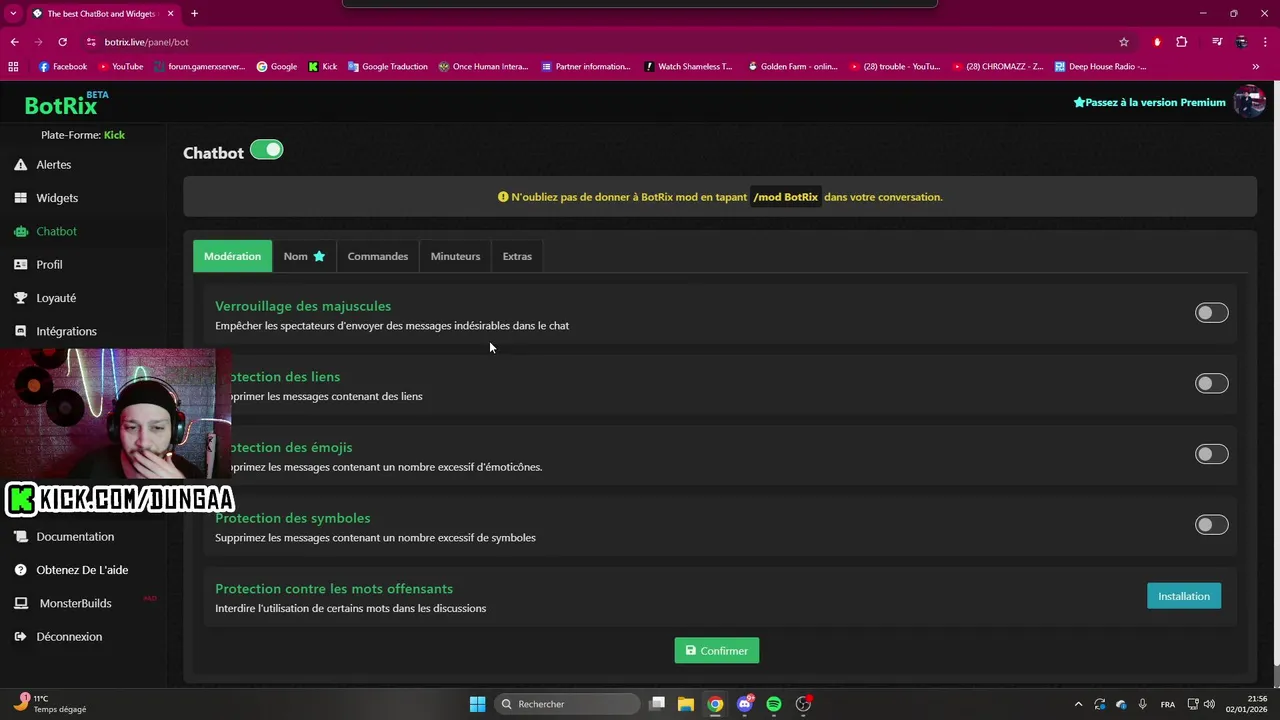
Task: Show more bookmarks via the chevron
Action: tap(1256, 67)
